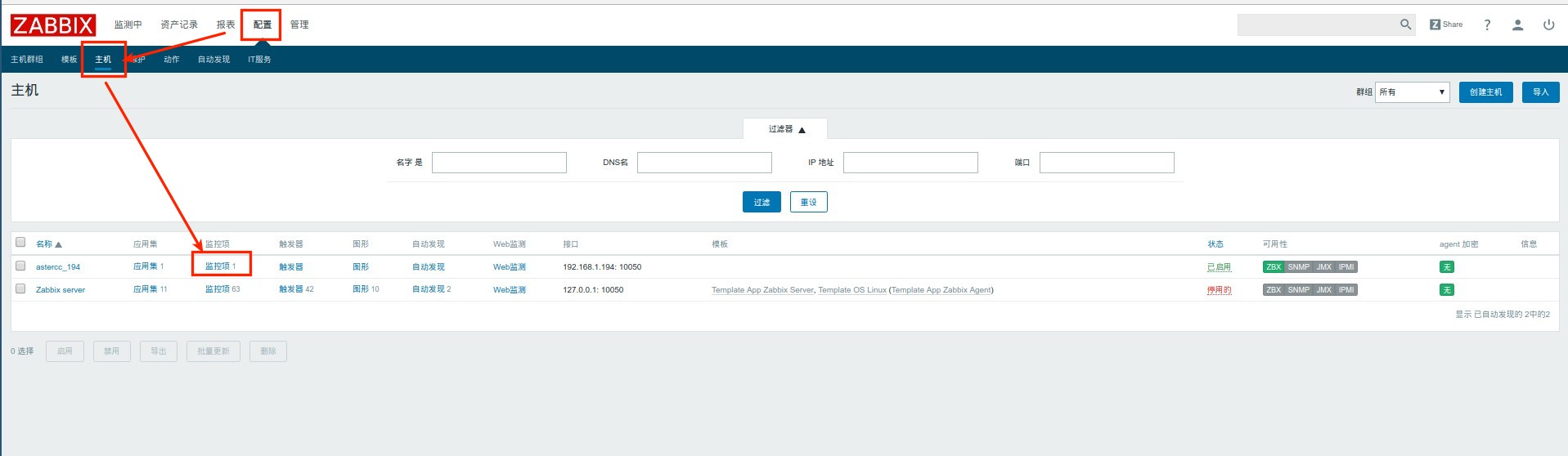Screen dimensions: 1568x456
Task: Collapse the 过滤器 filter panel
Action: coord(785,129)
